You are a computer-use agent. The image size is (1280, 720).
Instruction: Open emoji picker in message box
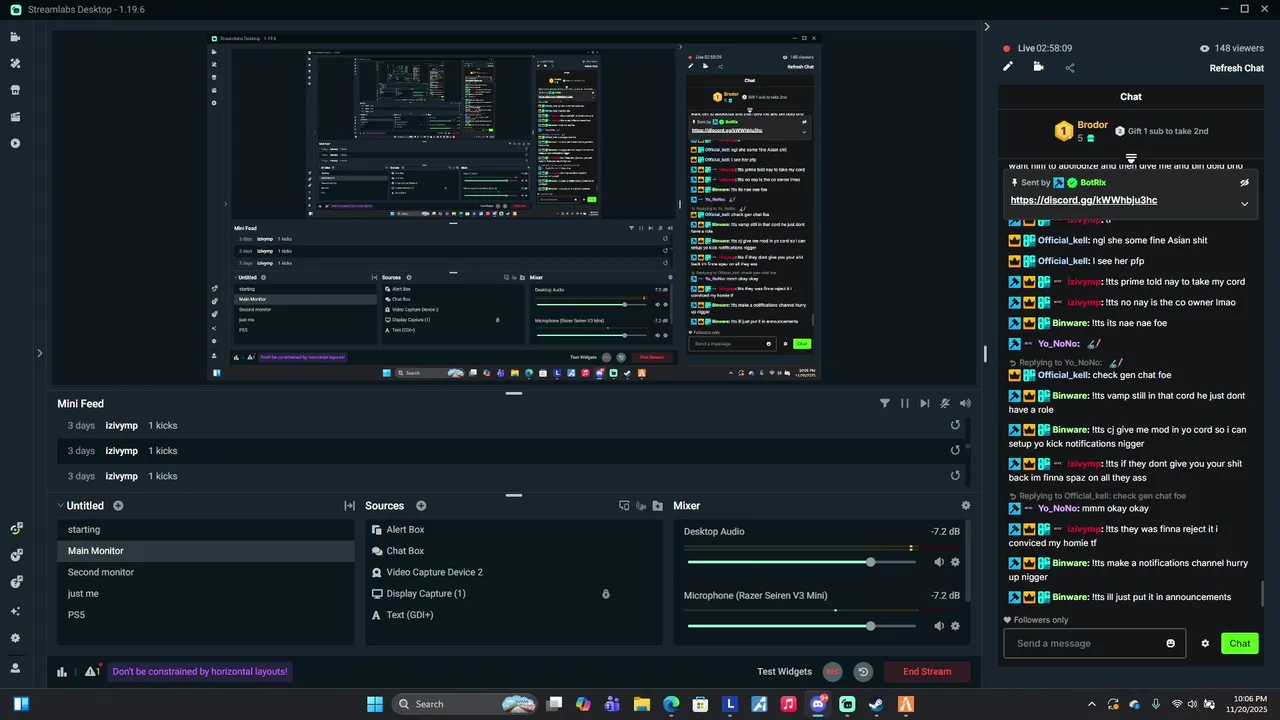click(1171, 643)
